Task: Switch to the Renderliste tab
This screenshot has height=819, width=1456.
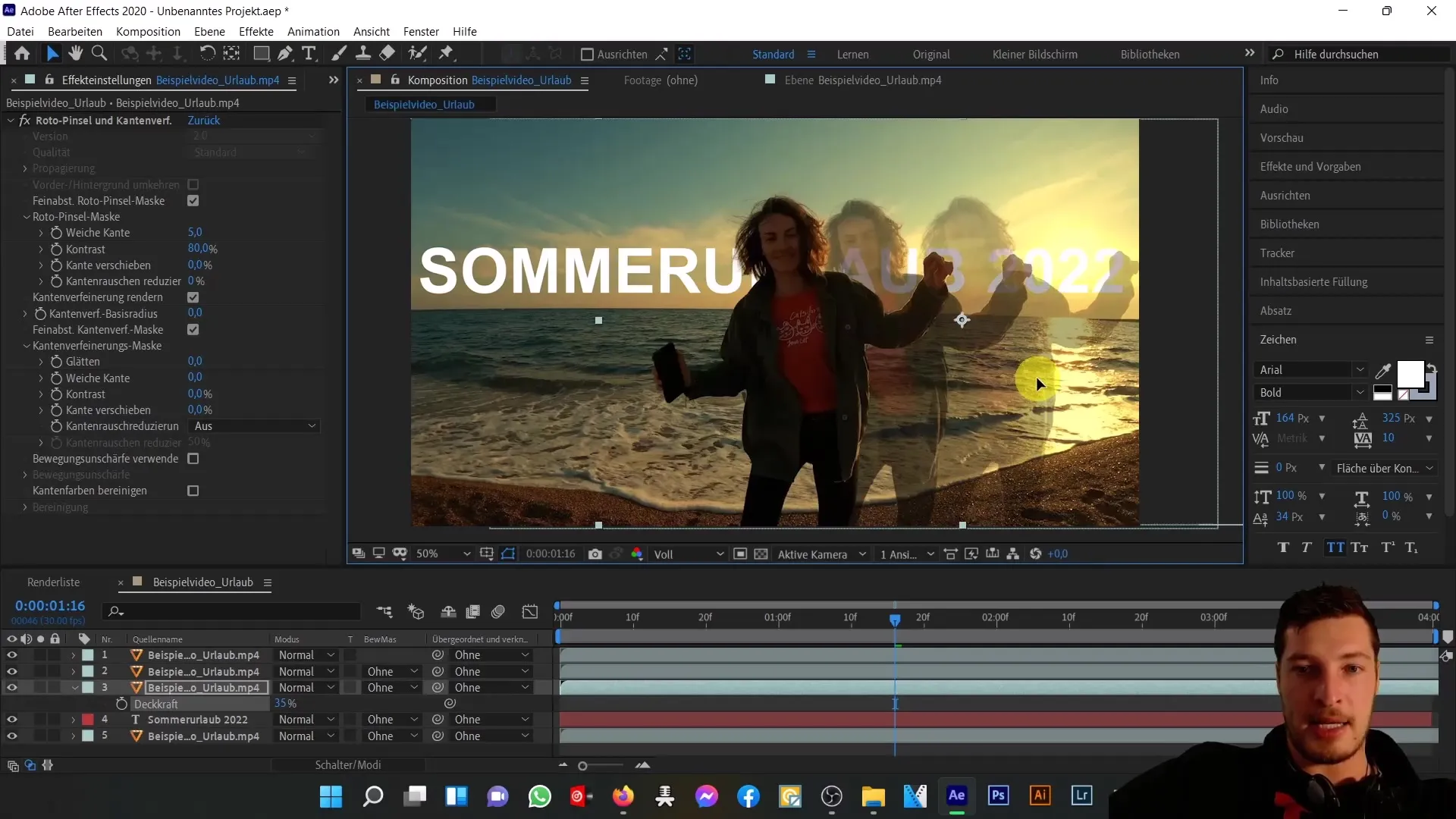Action: tap(53, 582)
